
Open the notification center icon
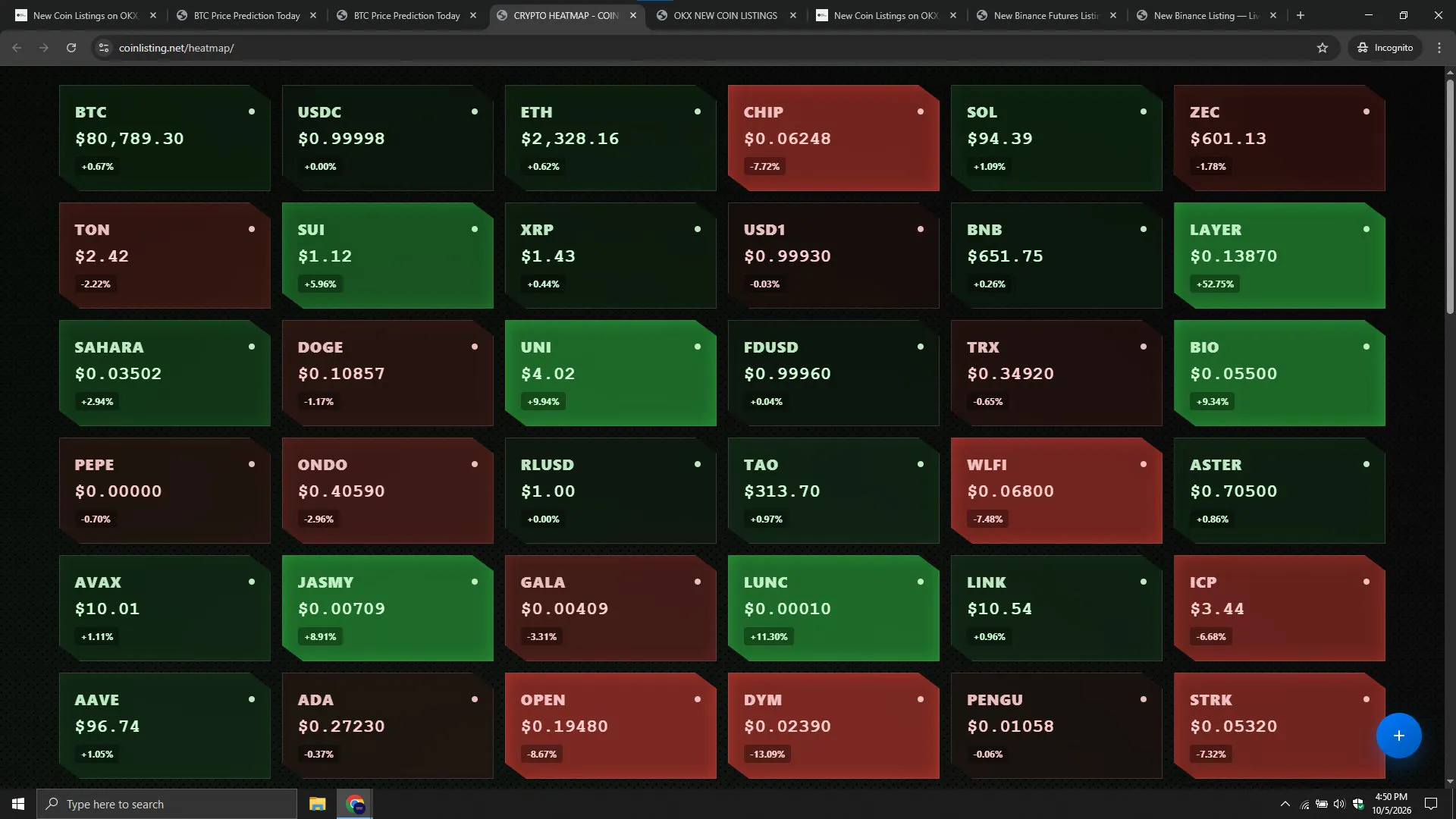click(x=1431, y=804)
